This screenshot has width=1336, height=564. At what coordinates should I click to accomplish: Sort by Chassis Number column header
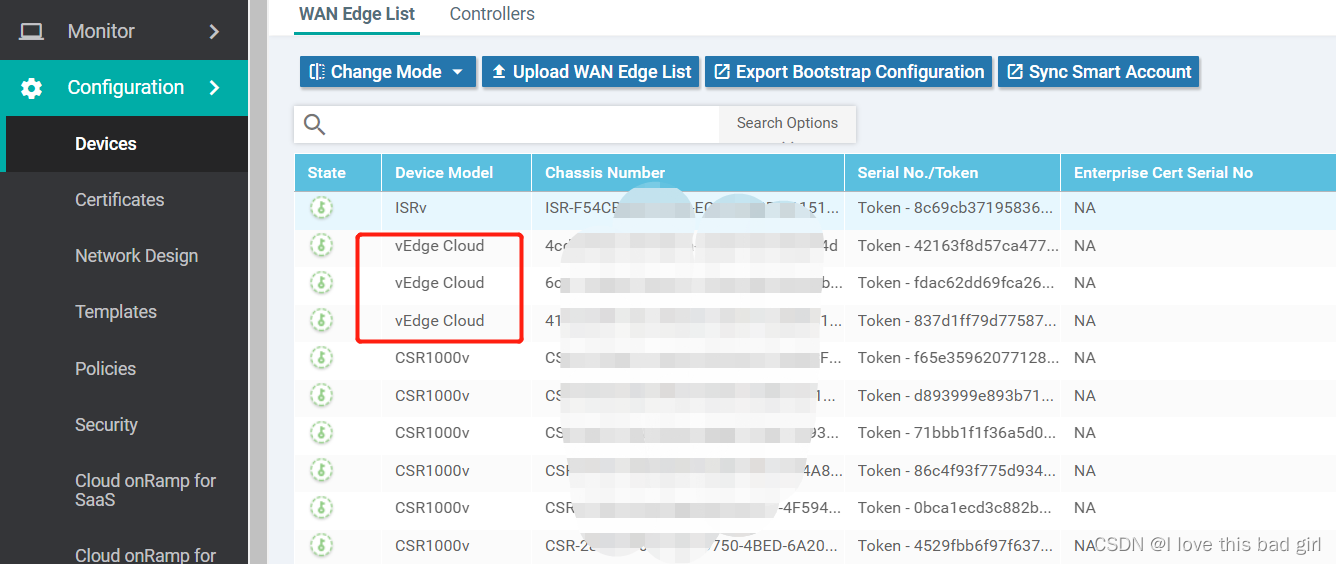point(605,173)
